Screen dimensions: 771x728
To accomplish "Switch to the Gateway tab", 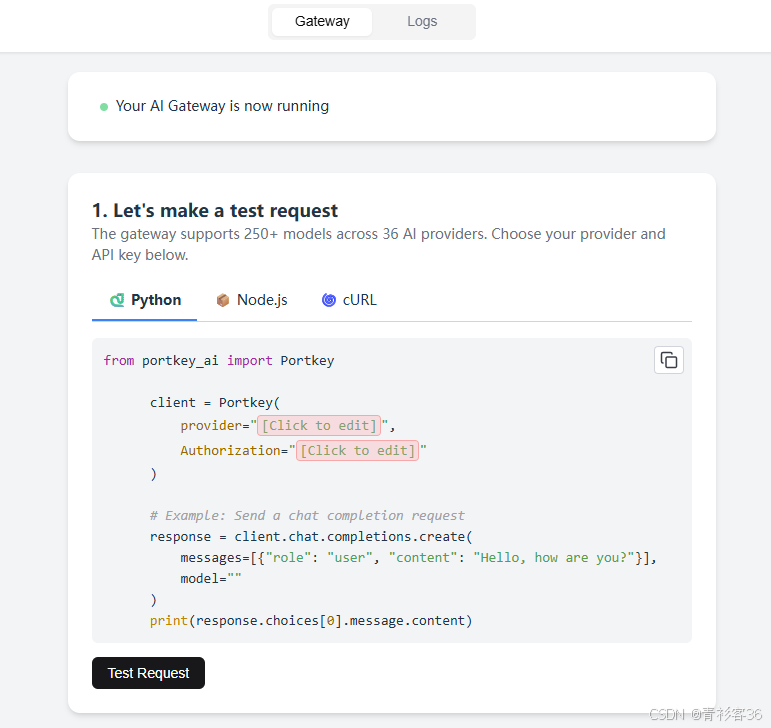I will 322,22.
